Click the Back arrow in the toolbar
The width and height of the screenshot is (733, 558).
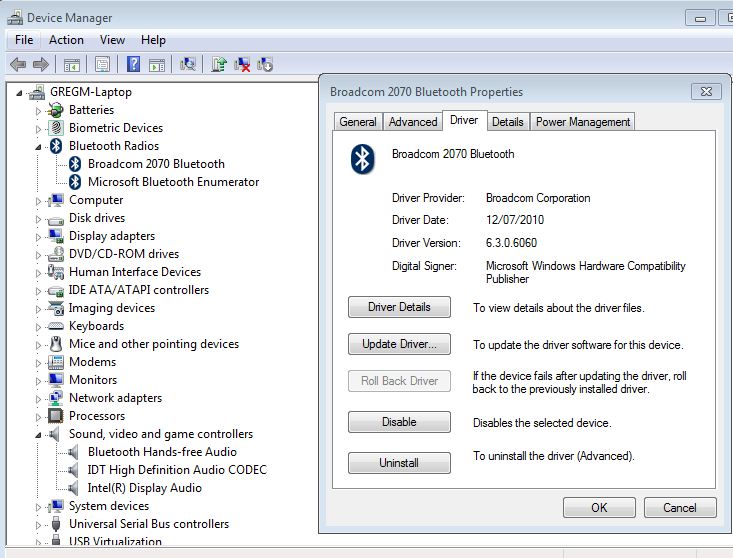(x=17, y=64)
